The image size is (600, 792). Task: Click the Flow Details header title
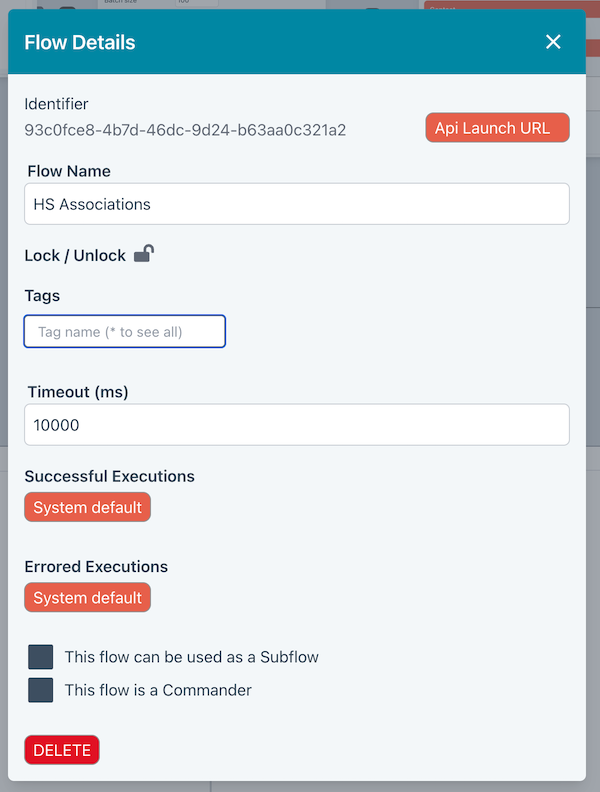pos(80,42)
